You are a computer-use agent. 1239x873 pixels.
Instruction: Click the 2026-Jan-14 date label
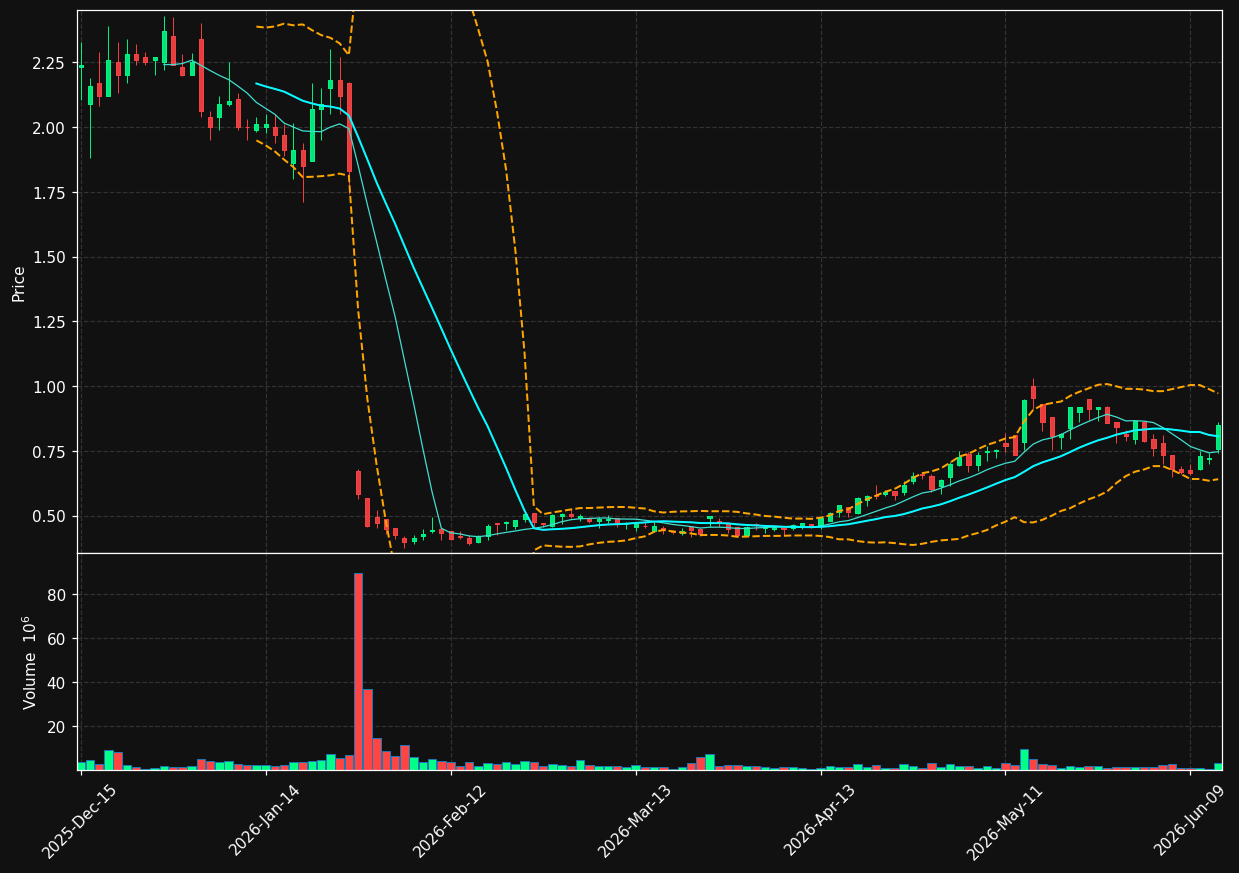click(x=265, y=820)
